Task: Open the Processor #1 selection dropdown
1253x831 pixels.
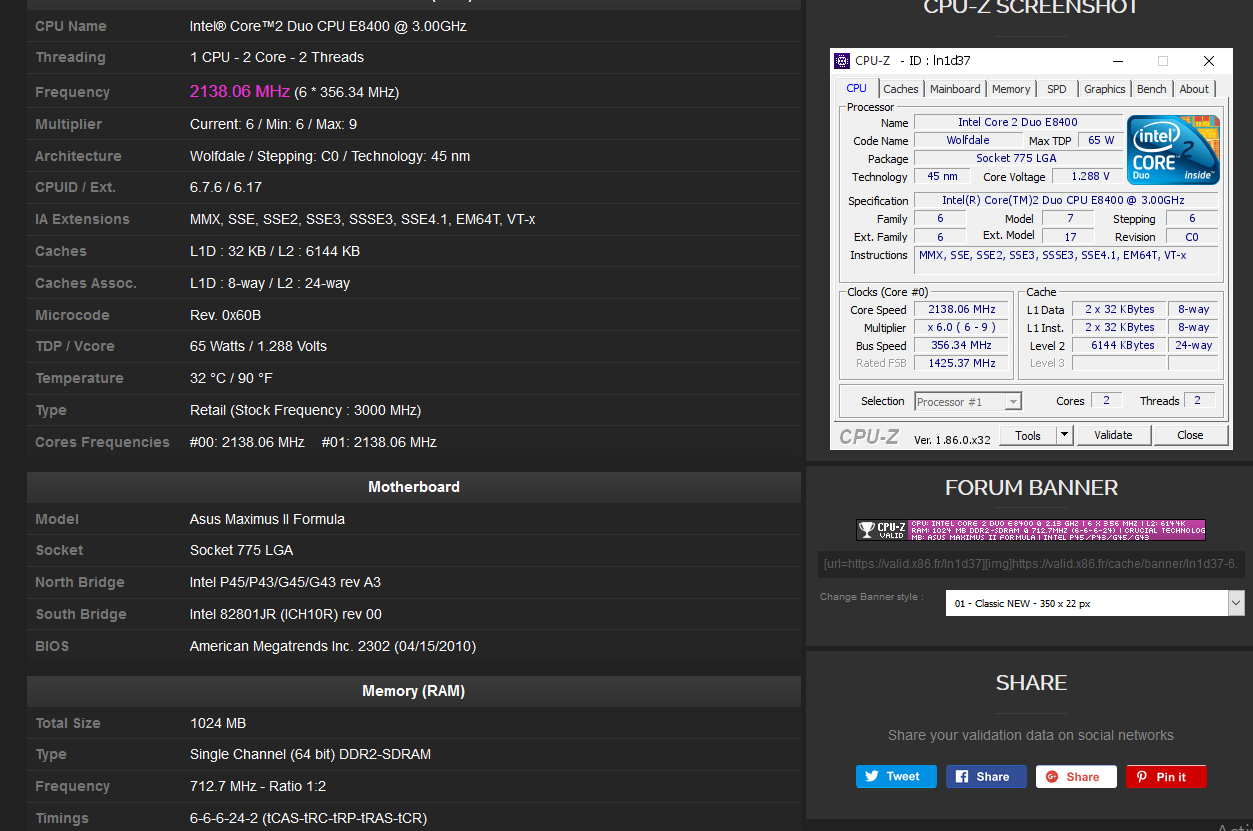Action: coord(968,401)
